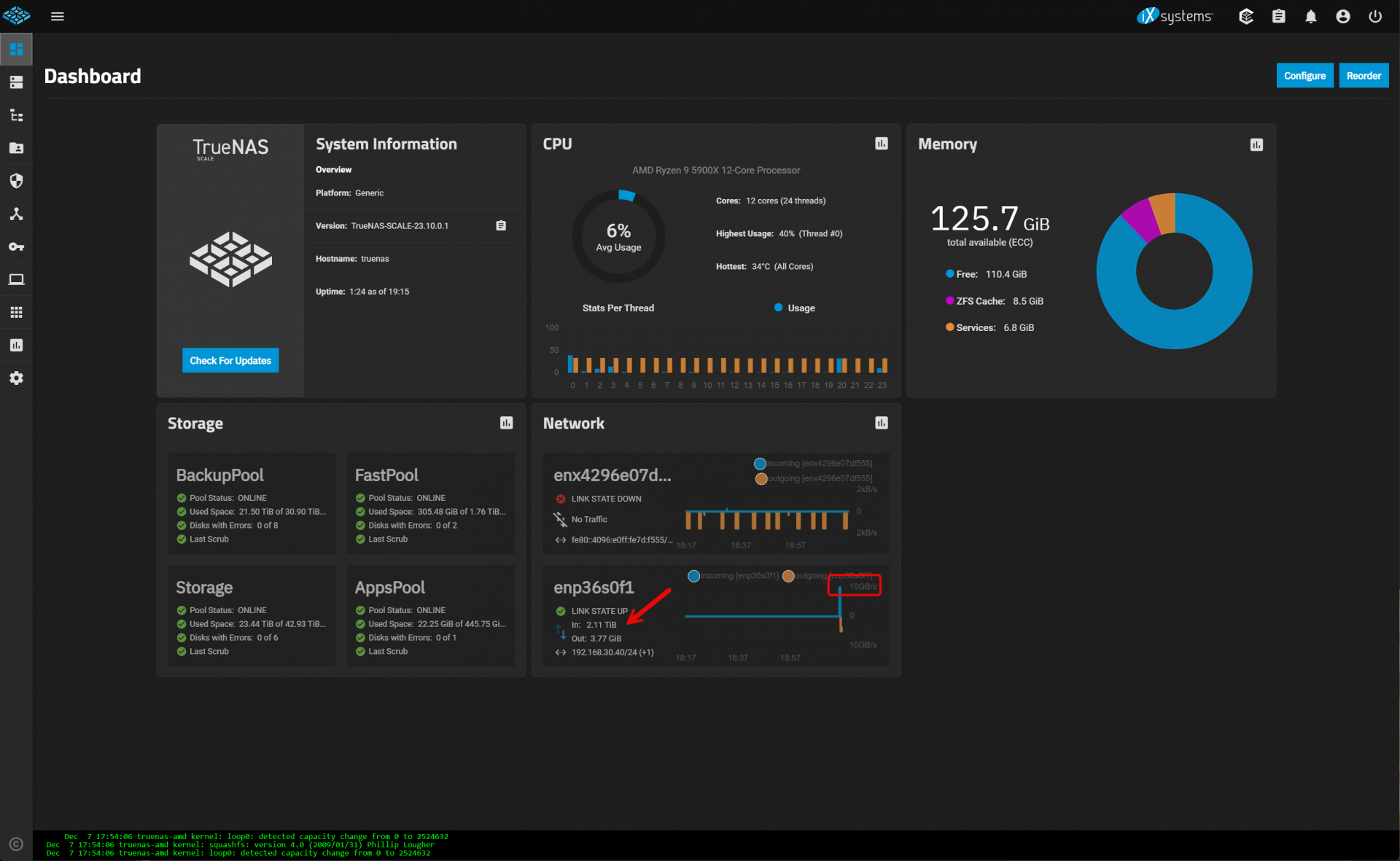Open the AppsPool pool card
Screen dimensions: 1400x861
pyautogui.click(x=430, y=615)
